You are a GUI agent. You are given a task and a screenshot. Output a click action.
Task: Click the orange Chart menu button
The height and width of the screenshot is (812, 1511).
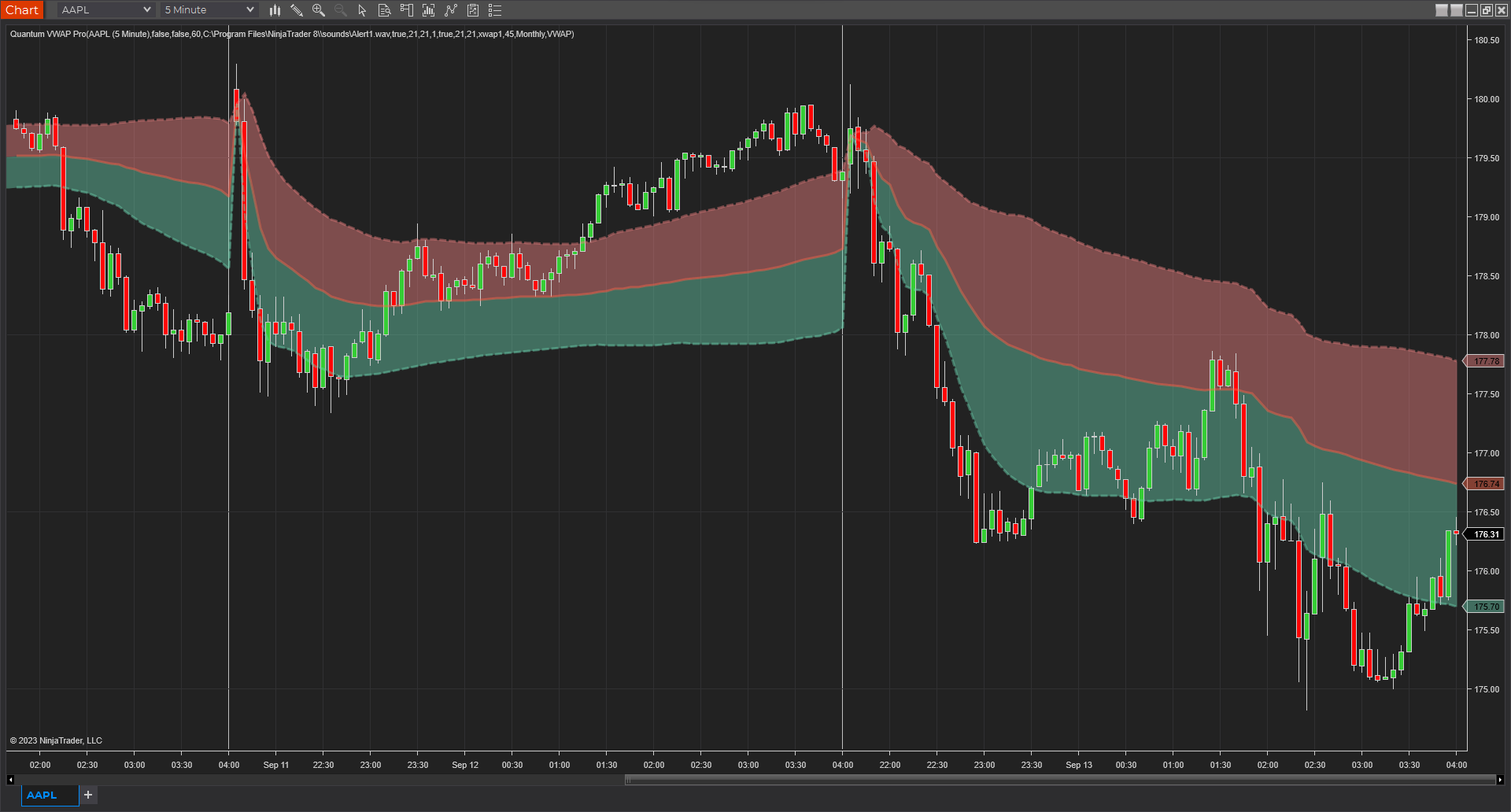point(22,9)
